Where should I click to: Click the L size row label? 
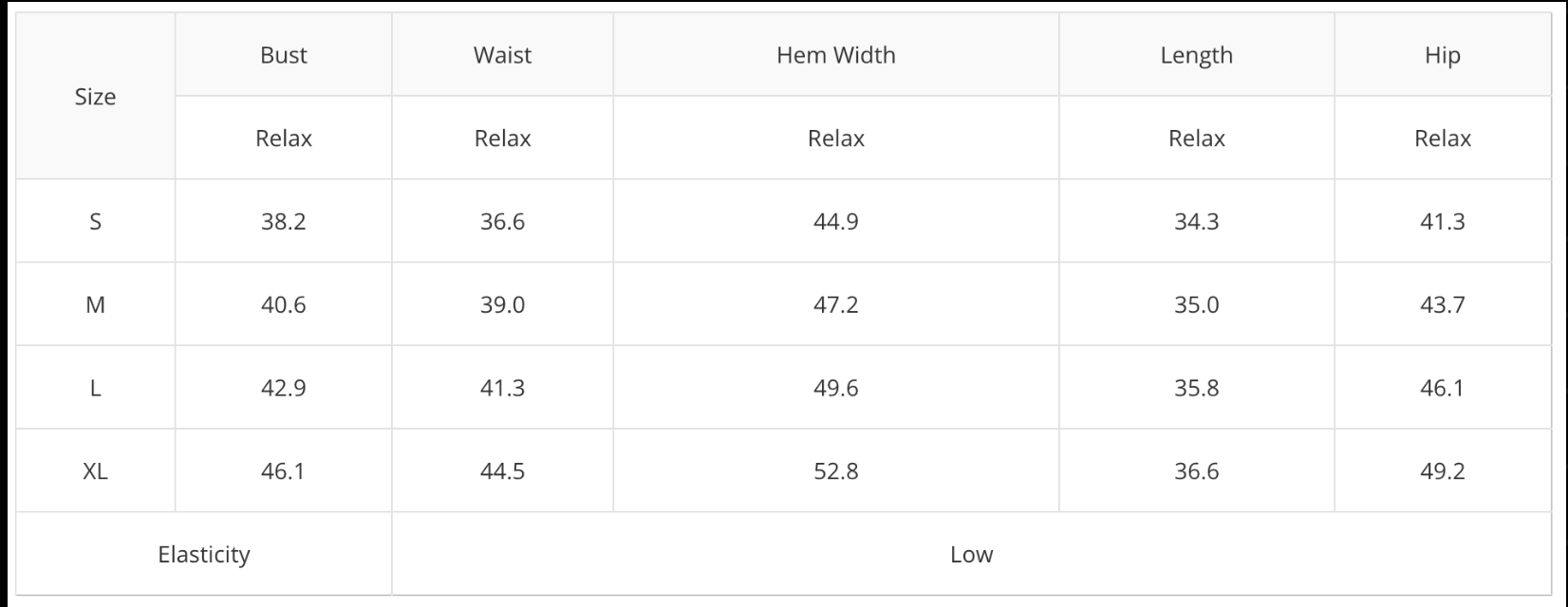[x=95, y=389]
